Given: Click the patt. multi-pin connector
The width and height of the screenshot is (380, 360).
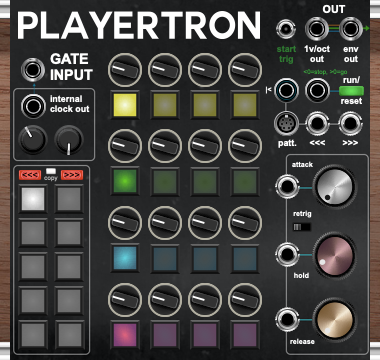Looking at the screenshot, I should pos(285,124).
